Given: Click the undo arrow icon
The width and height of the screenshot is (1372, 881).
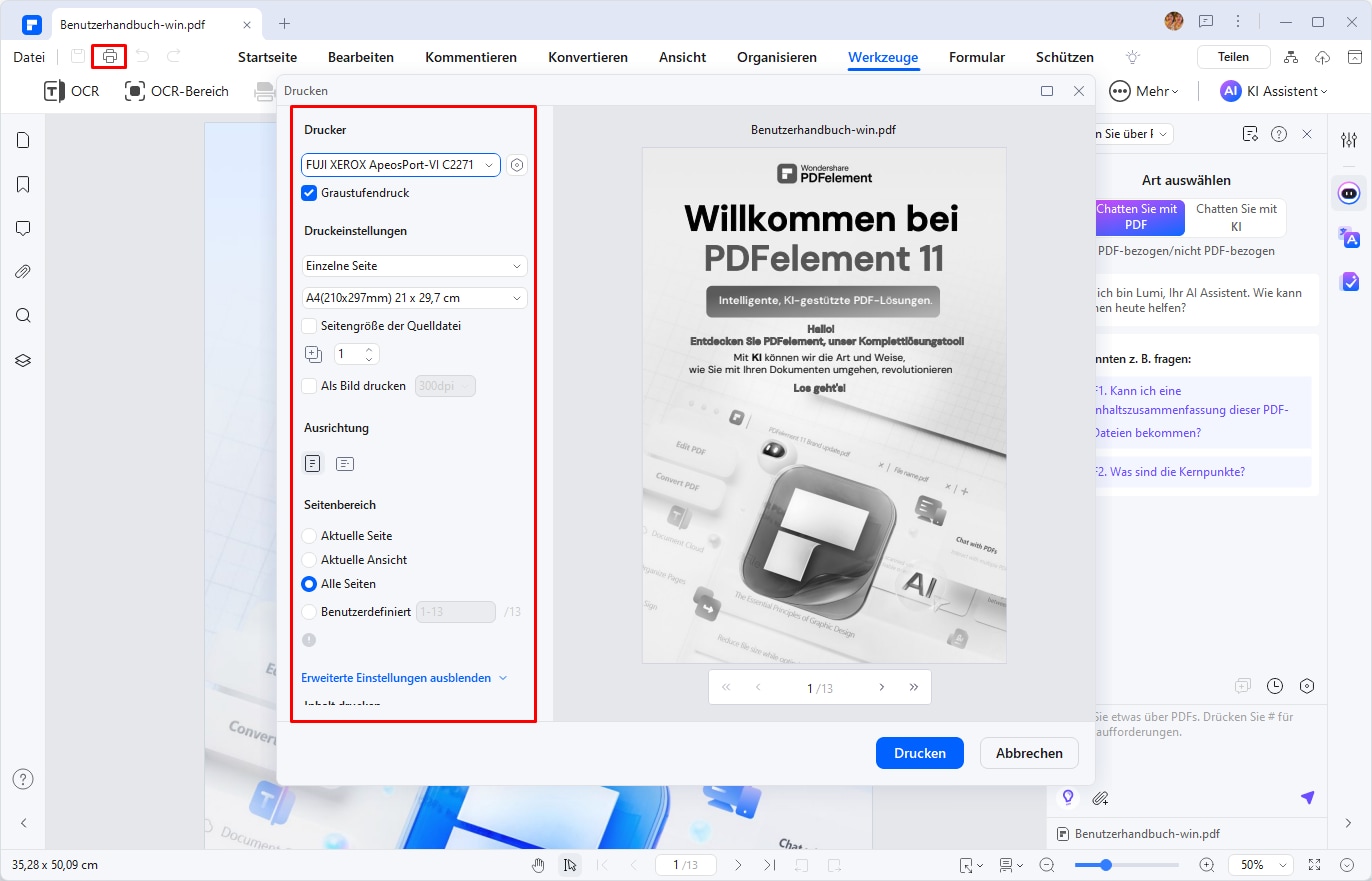Looking at the screenshot, I should click(x=142, y=57).
